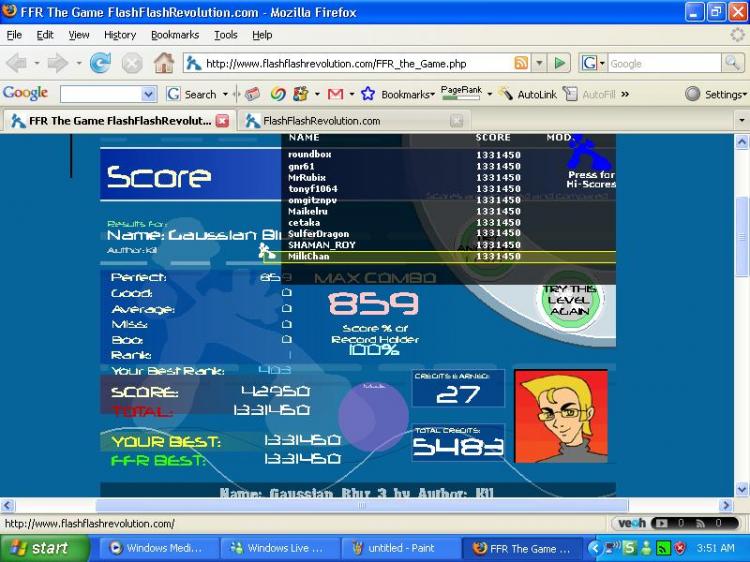Open the search engine selector dropdown
The height and width of the screenshot is (562, 750).
click(x=602, y=63)
